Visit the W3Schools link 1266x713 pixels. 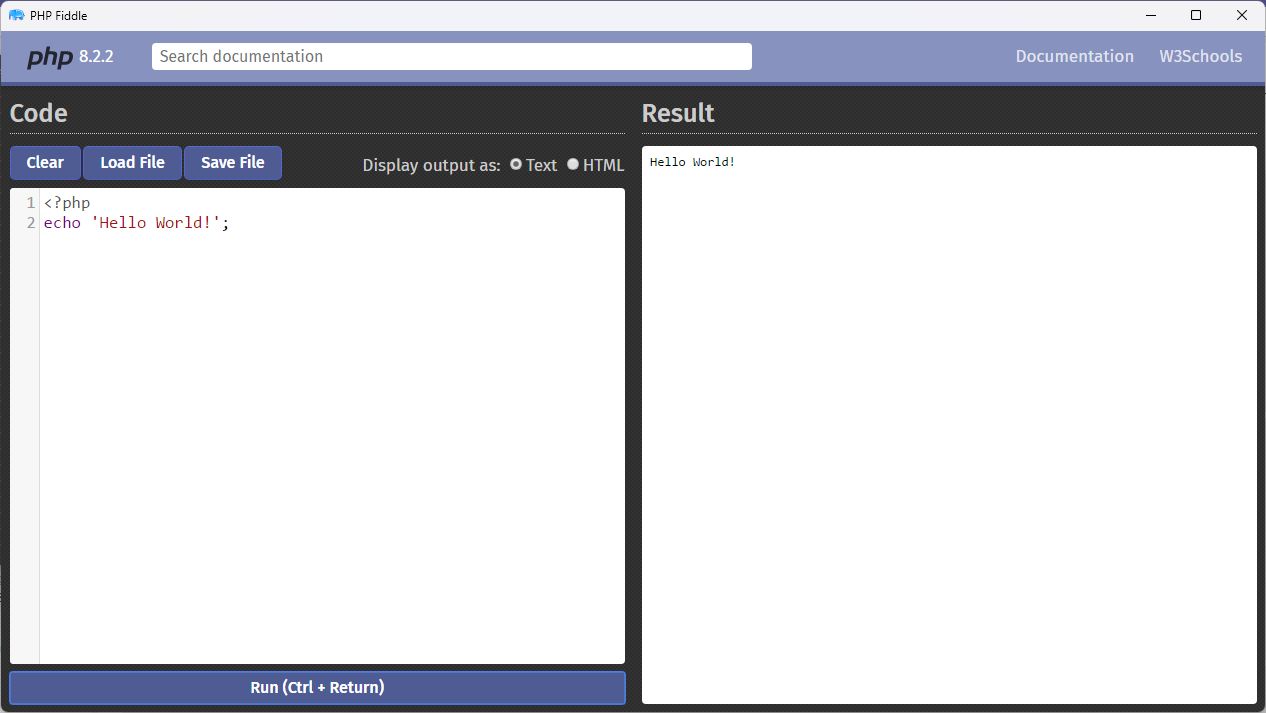coord(1200,56)
